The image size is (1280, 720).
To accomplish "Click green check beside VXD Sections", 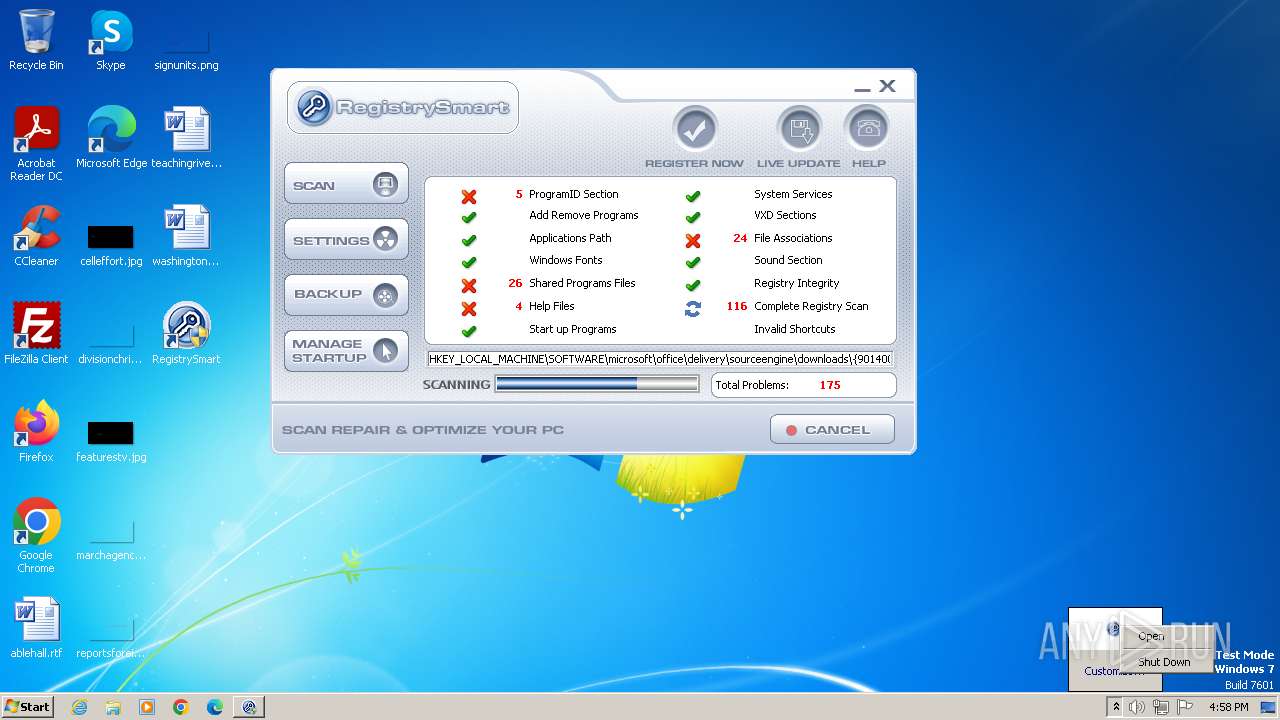I will coord(692,217).
